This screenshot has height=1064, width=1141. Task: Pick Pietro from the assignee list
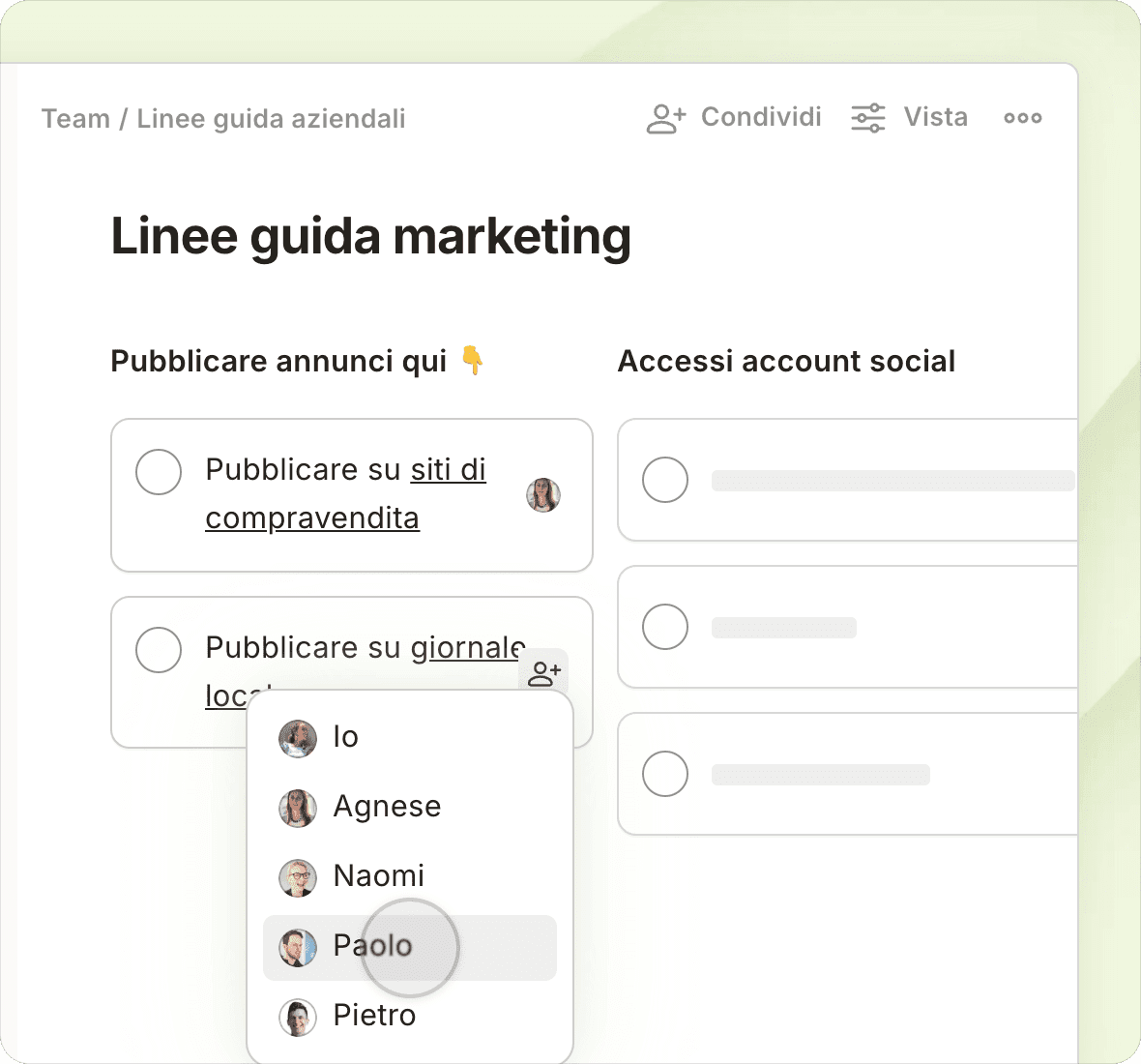[x=374, y=1016]
